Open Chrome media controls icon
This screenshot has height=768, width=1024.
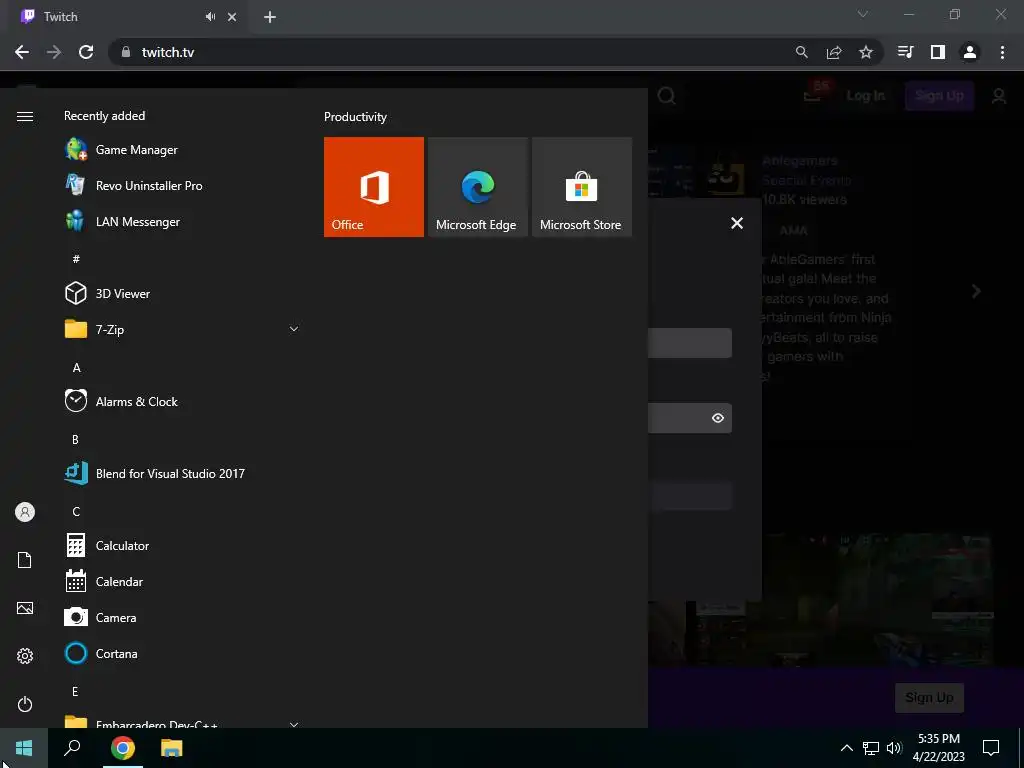point(906,52)
